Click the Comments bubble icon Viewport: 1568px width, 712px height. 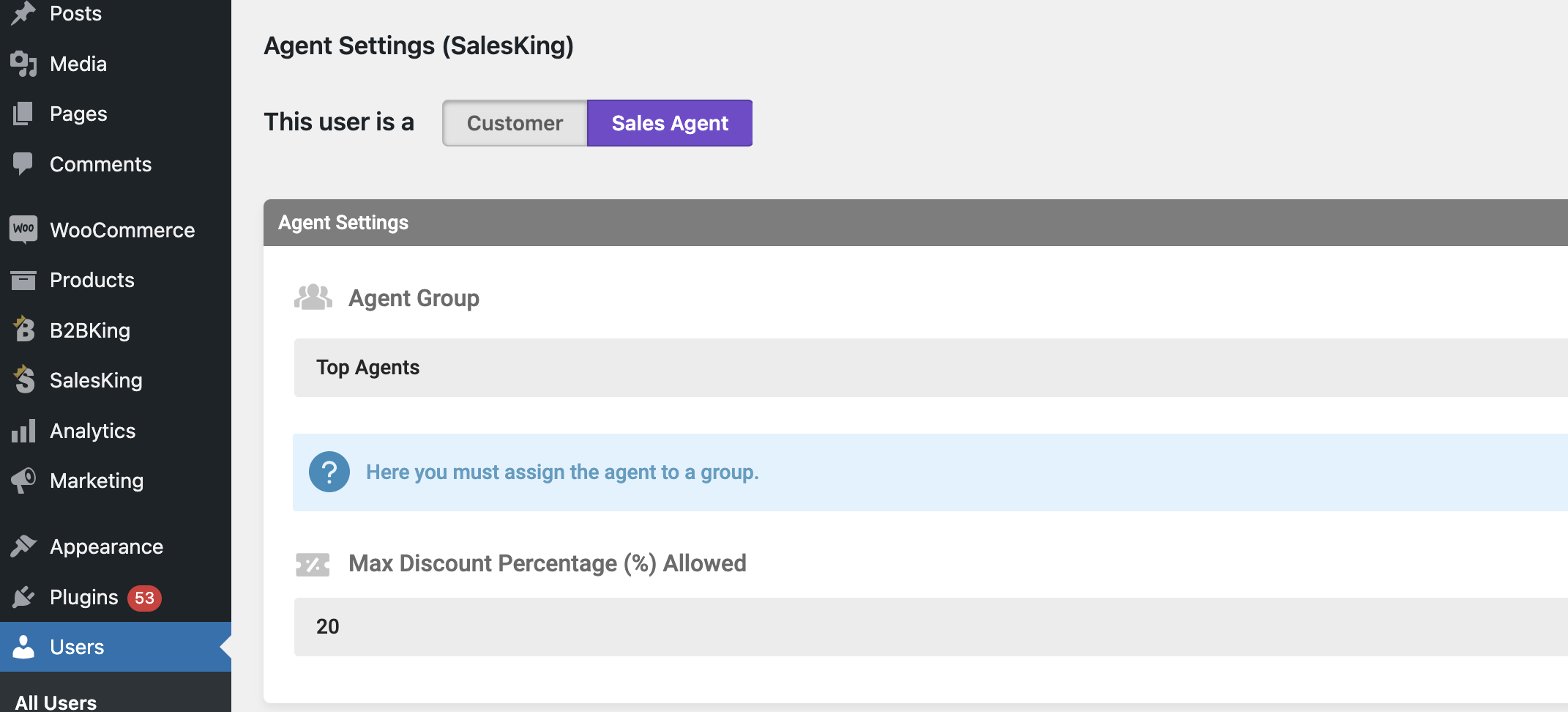[23, 164]
